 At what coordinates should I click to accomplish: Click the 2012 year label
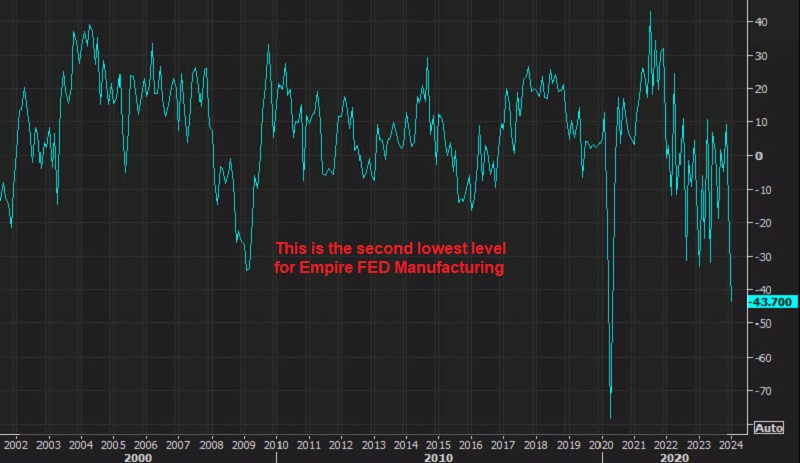pos(341,445)
